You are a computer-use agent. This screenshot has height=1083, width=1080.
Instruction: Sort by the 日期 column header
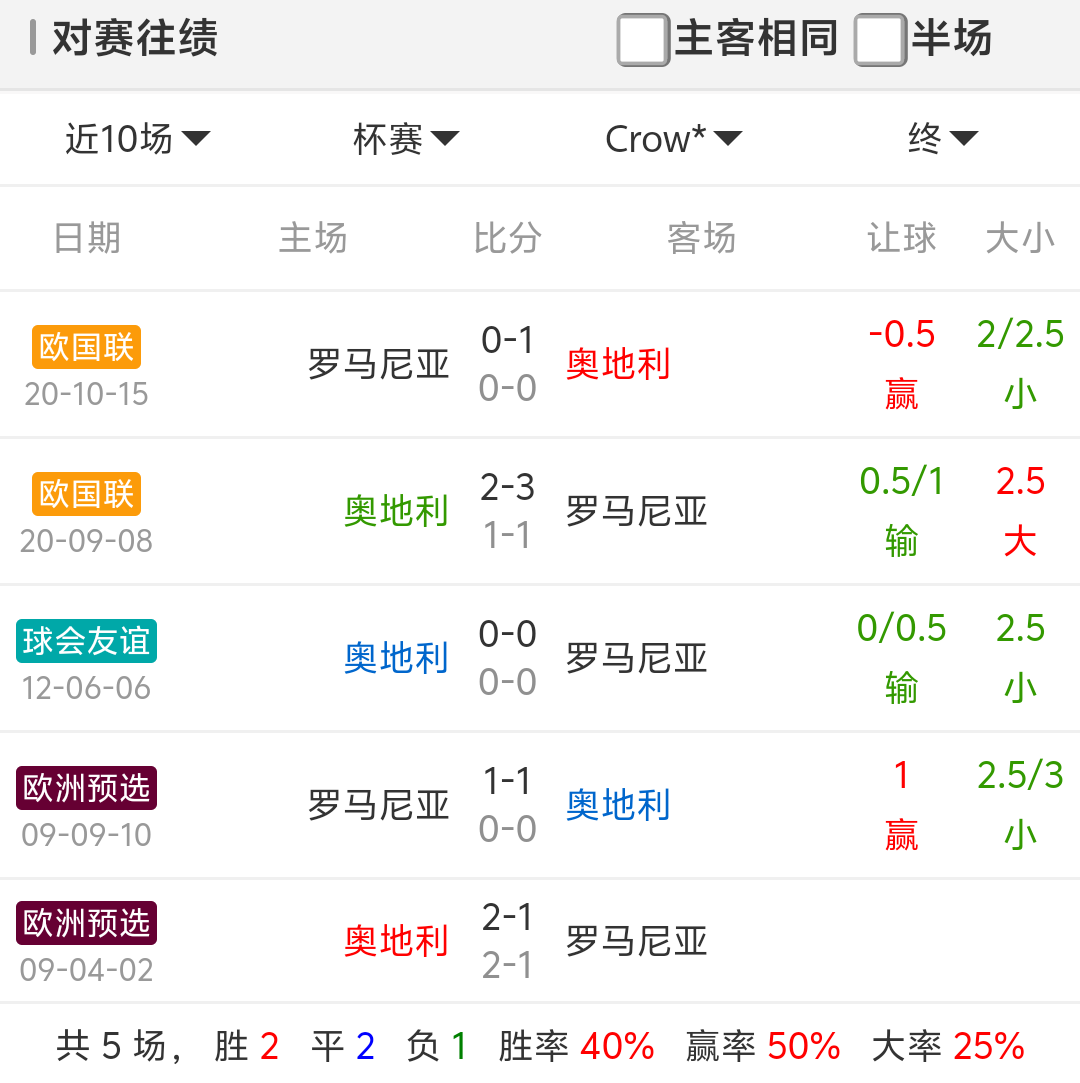tap(87, 238)
